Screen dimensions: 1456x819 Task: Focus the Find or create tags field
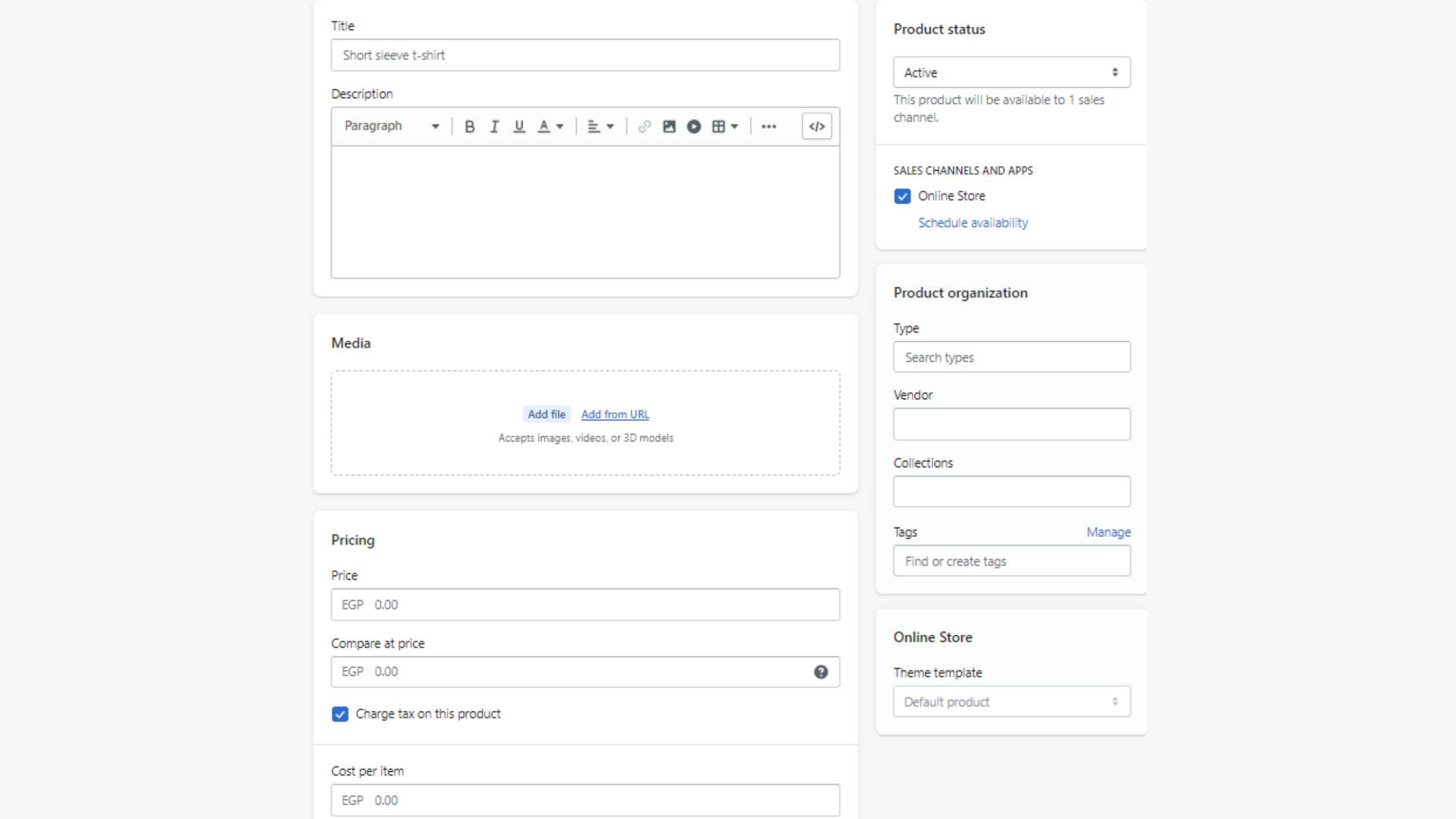click(x=1011, y=561)
